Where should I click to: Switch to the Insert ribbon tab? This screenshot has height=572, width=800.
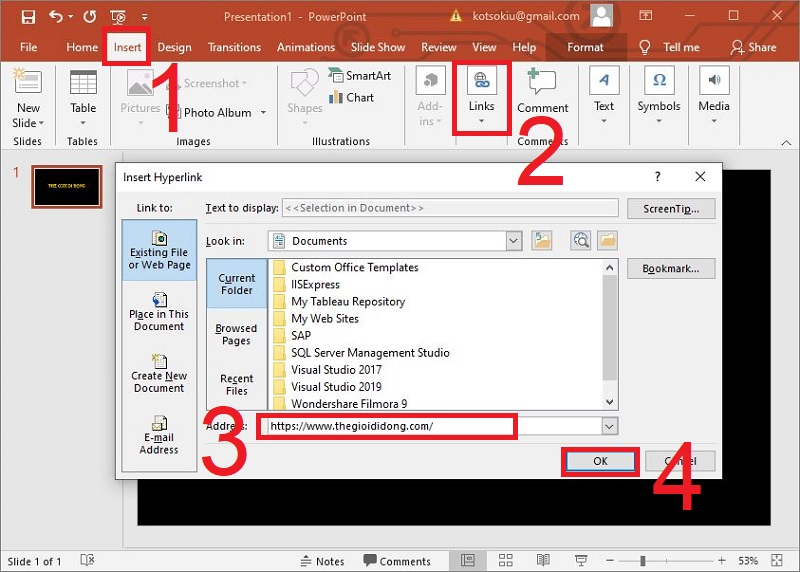tap(127, 47)
